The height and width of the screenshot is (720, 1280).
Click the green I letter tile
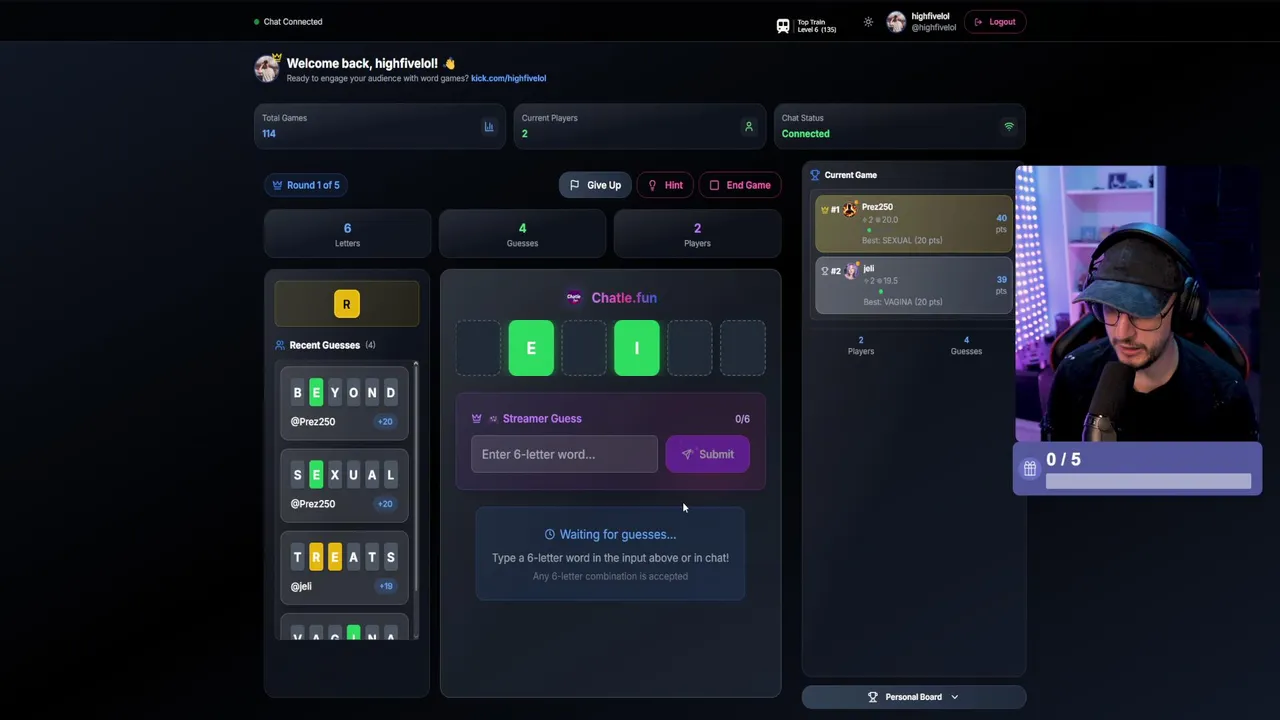point(637,348)
